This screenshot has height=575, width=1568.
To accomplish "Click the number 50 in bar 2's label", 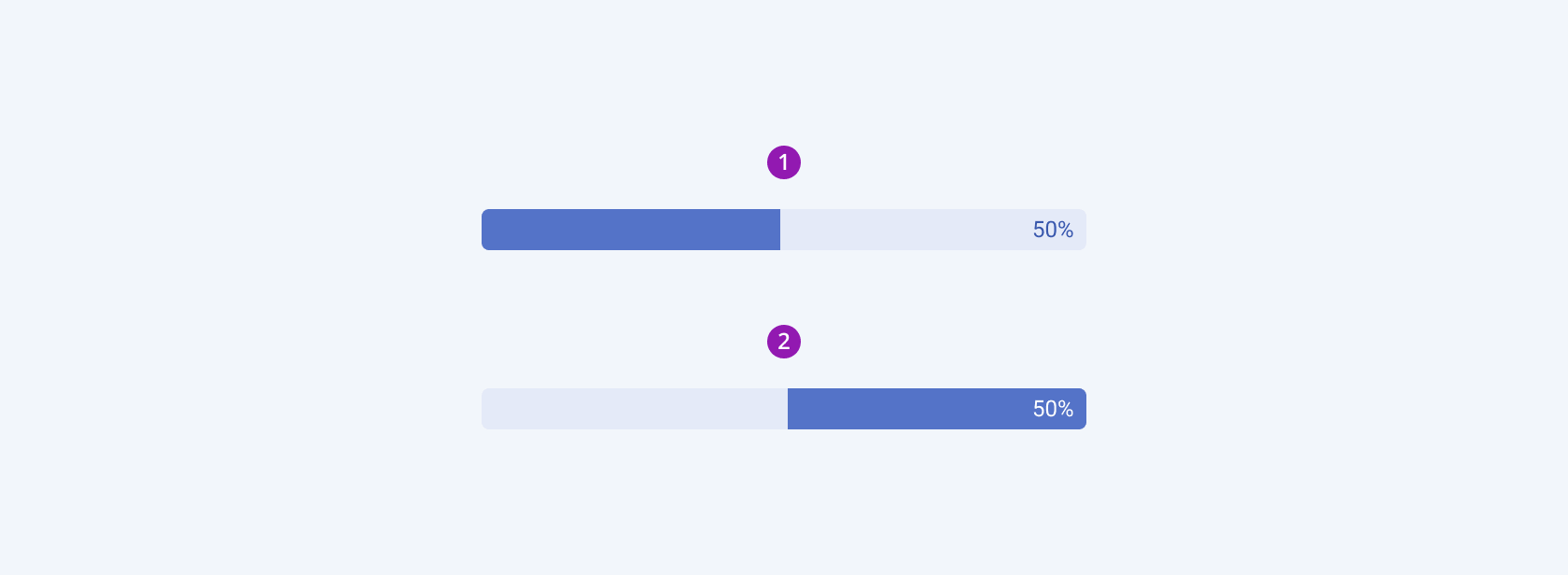I will [1044, 409].
